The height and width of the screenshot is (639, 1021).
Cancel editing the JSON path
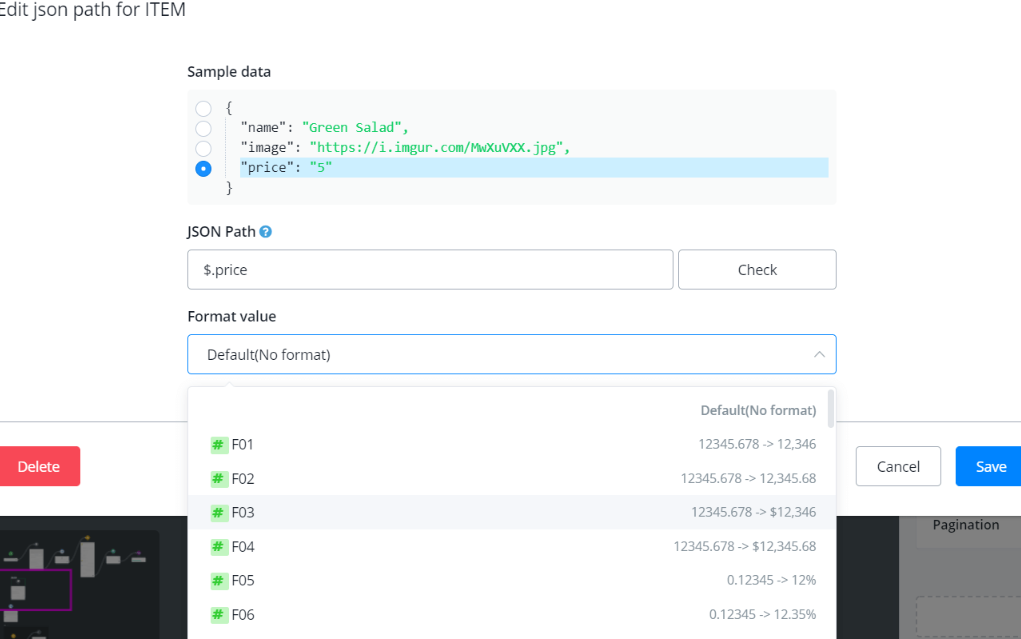click(x=898, y=467)
